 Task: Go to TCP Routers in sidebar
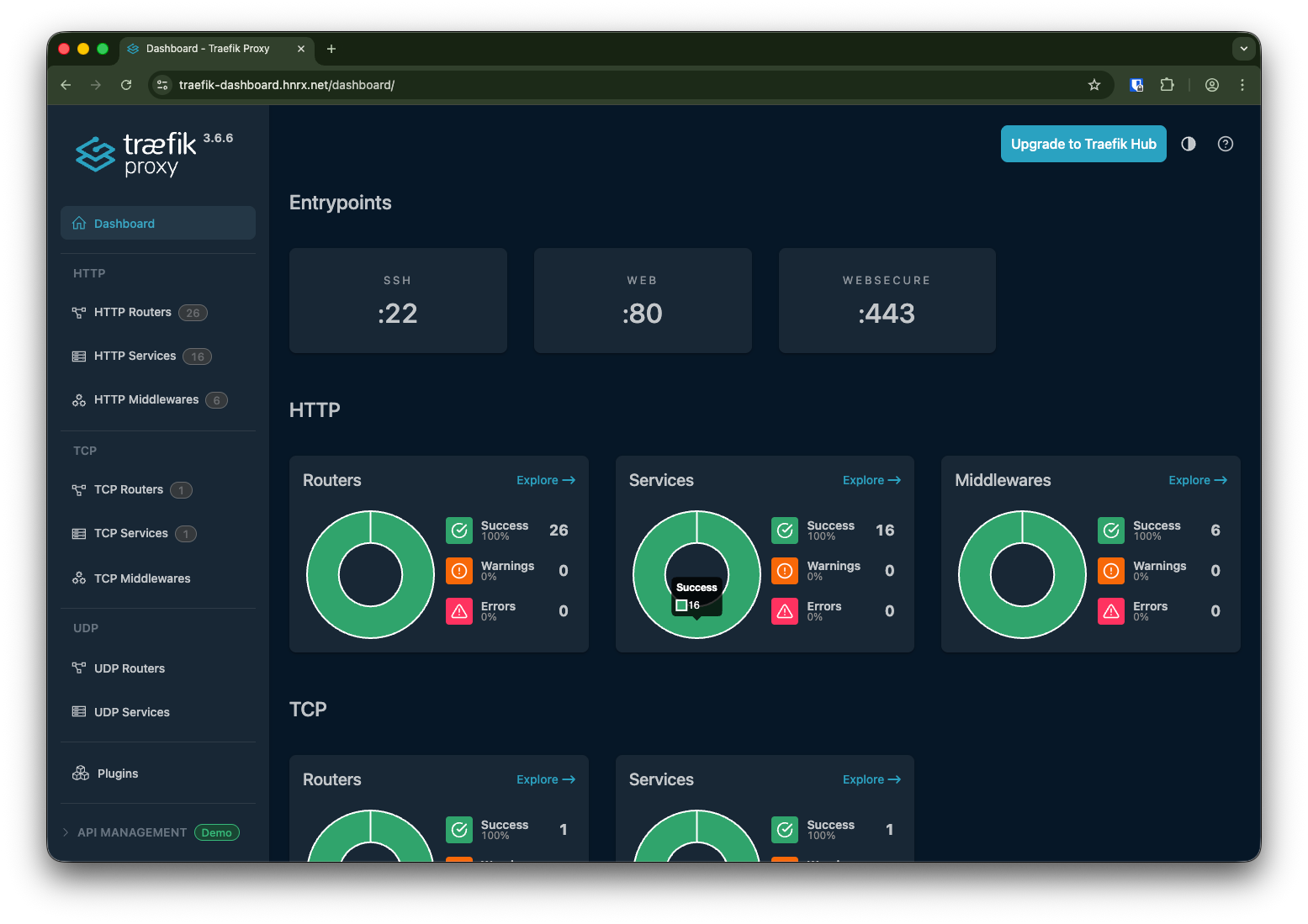128,490
